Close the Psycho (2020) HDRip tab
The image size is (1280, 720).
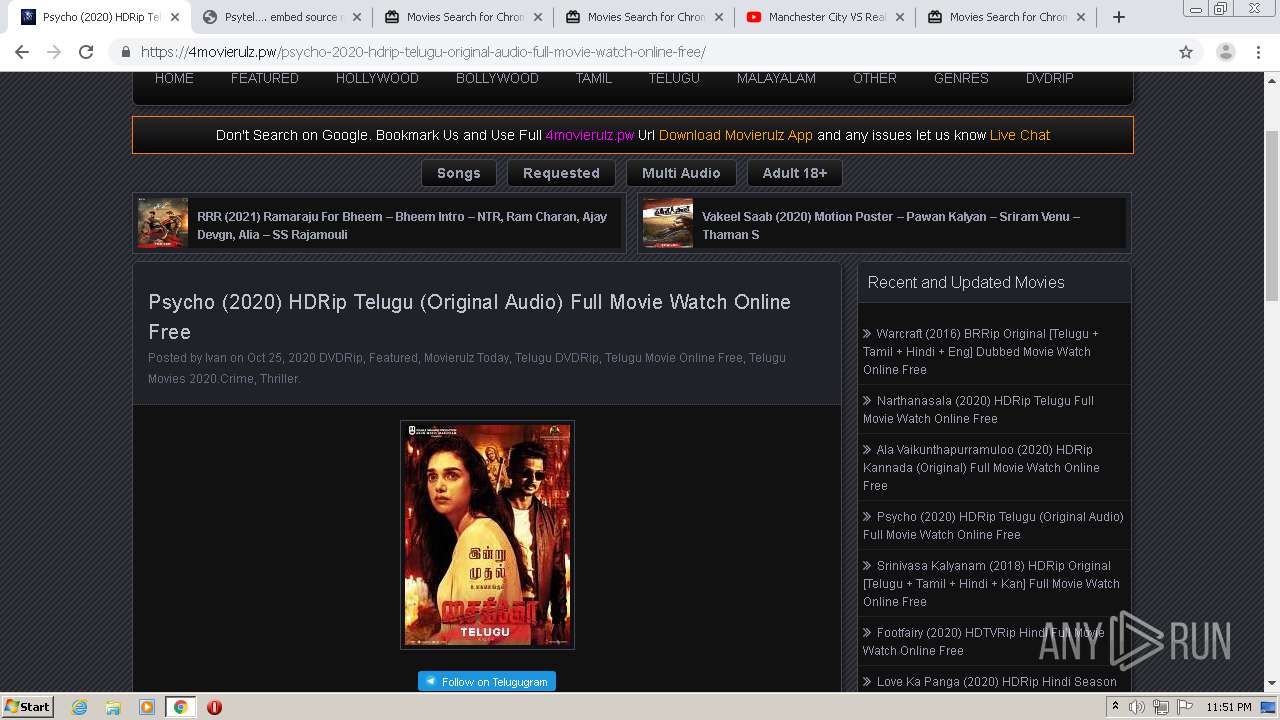(x=174, y=17)
